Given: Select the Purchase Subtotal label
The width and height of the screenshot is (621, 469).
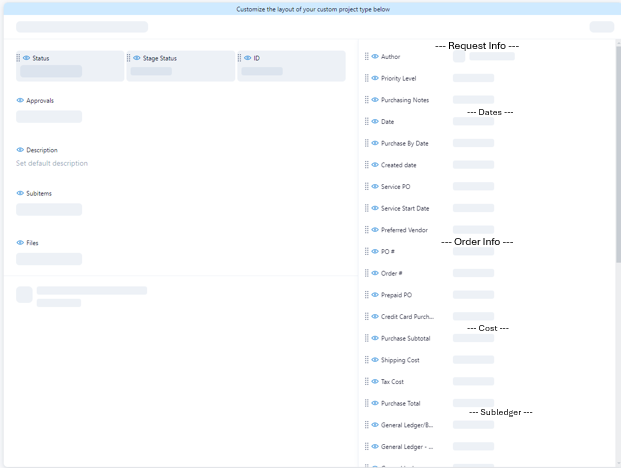Looking at the screenshot, I should pos(405,338).
